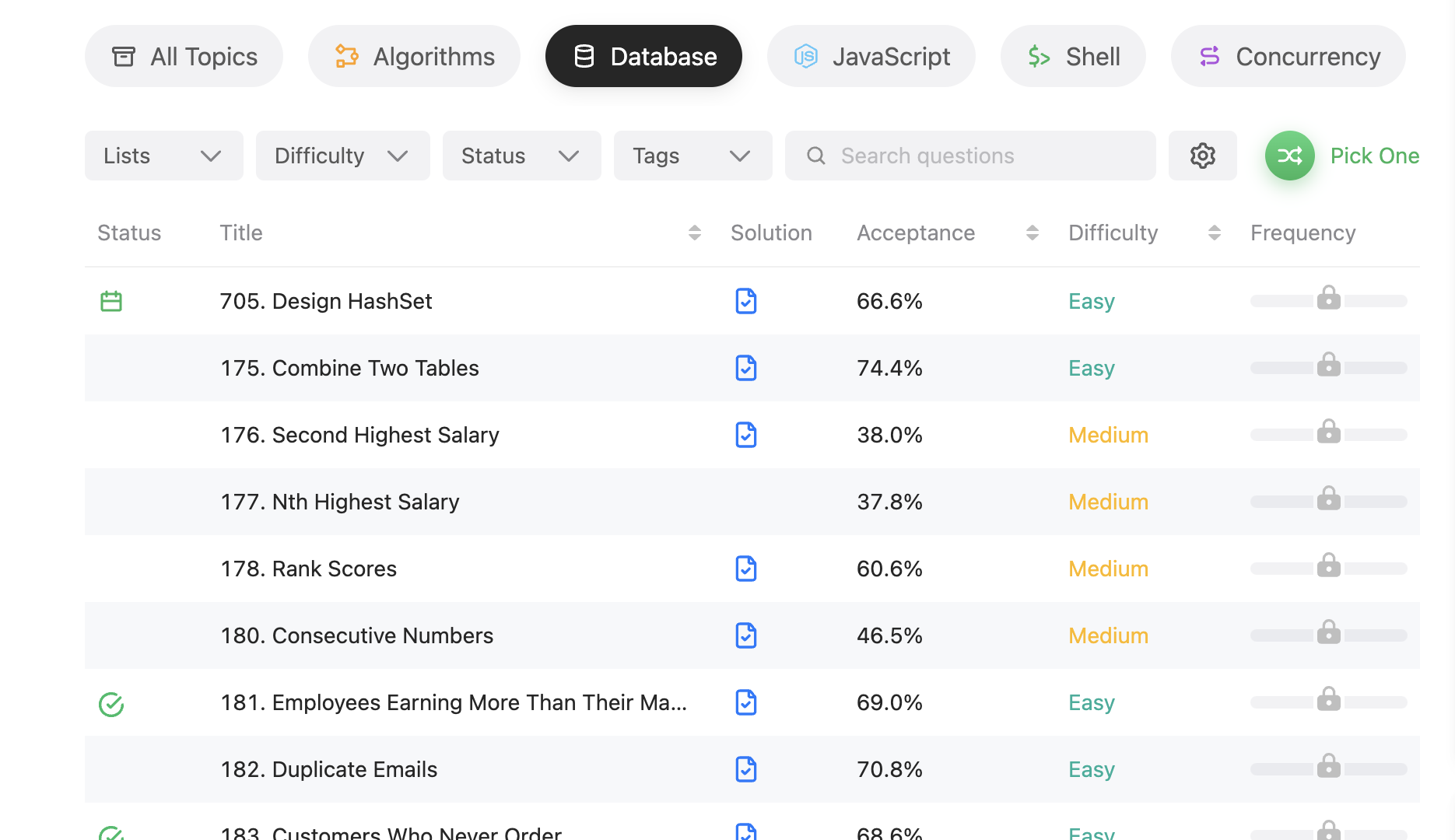
Task: Click frequency lock for Employees Earning More
Action: (1328, 698)
